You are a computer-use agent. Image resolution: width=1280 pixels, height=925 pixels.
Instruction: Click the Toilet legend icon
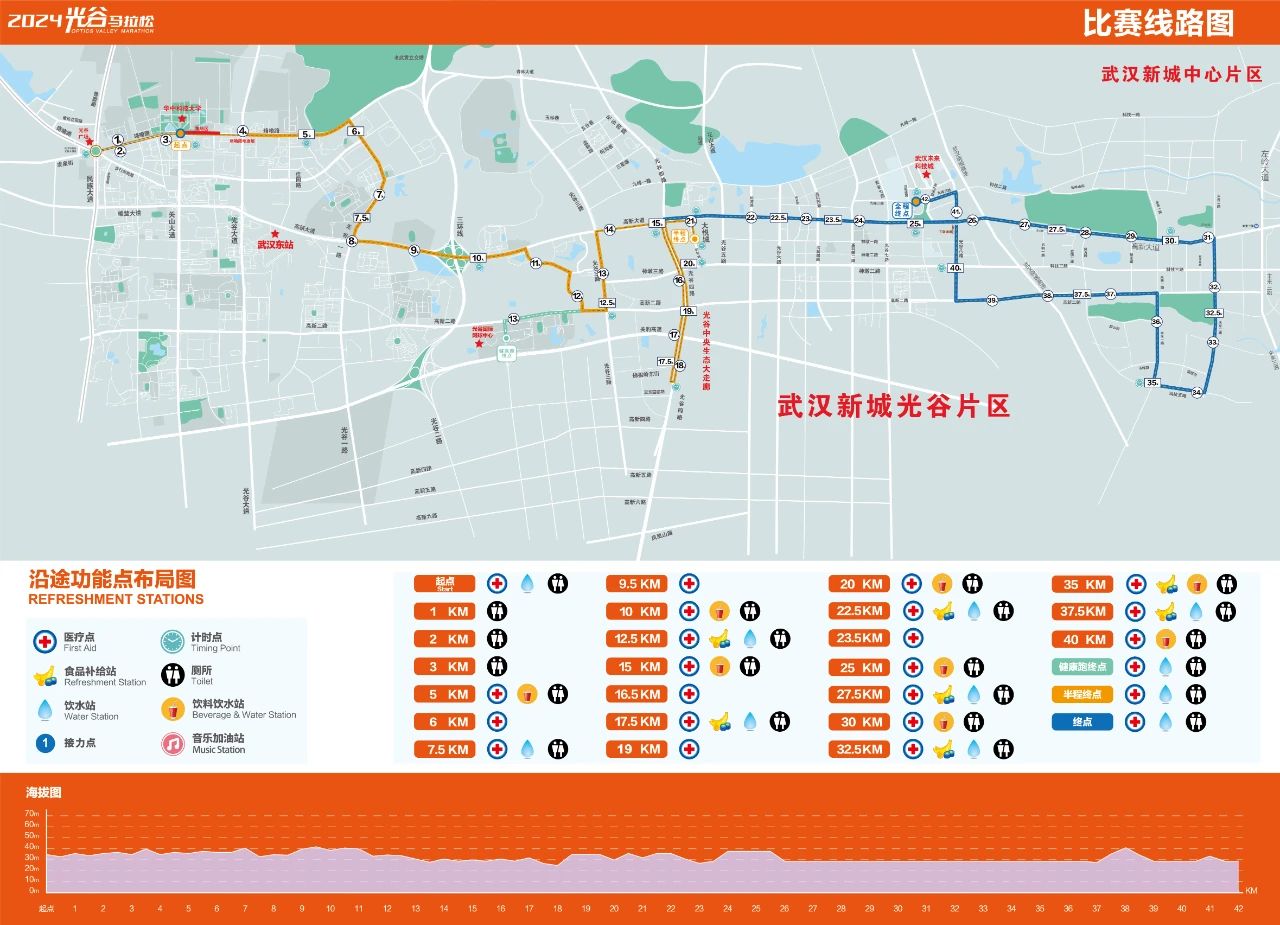click(173, 676)
